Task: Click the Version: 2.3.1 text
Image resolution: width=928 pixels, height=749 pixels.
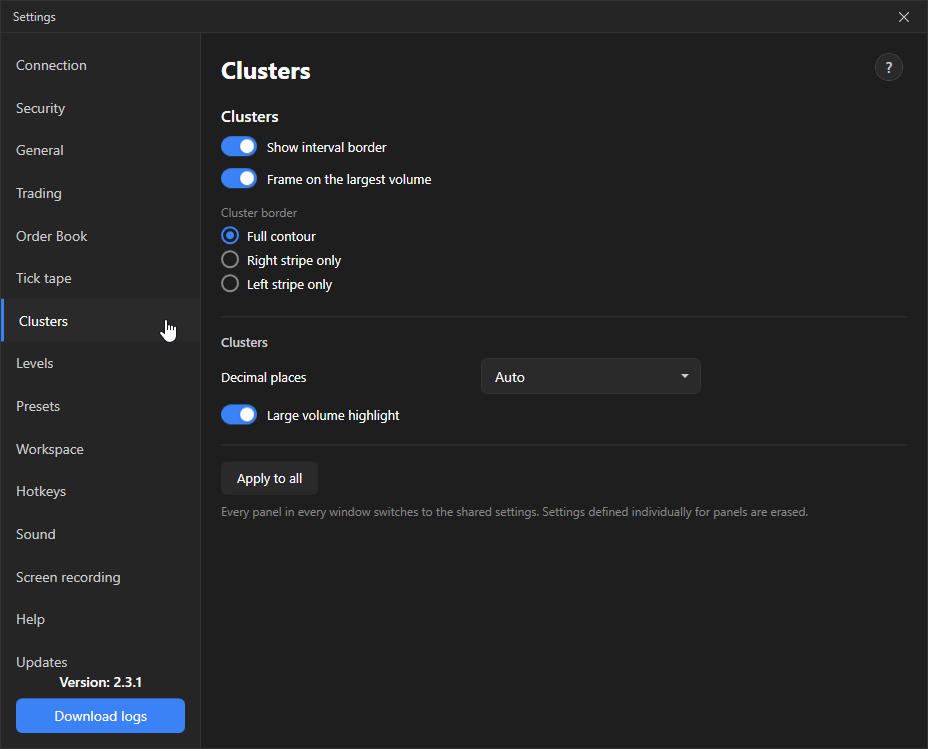Action: point(101,682)
